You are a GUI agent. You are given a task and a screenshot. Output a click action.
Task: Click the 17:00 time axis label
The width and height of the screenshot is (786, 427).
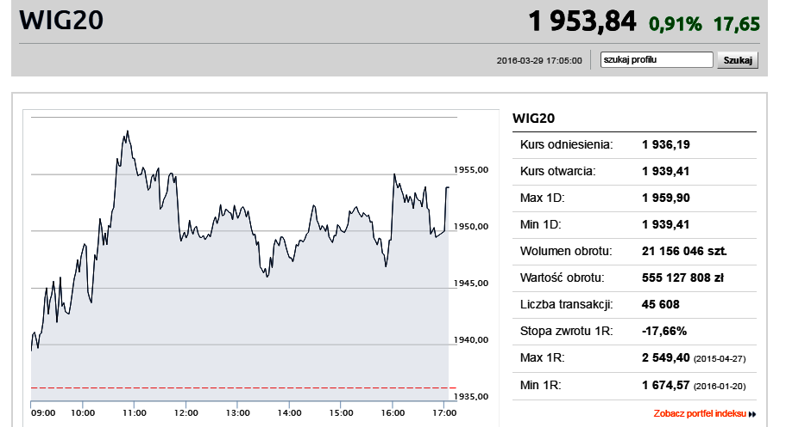click(444, 413)
